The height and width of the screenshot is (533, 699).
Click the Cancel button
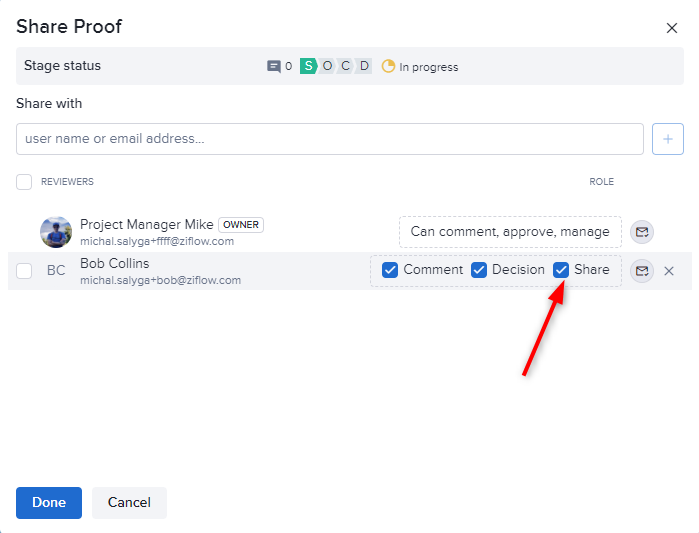pyautogui.click(x=129, y=503)
